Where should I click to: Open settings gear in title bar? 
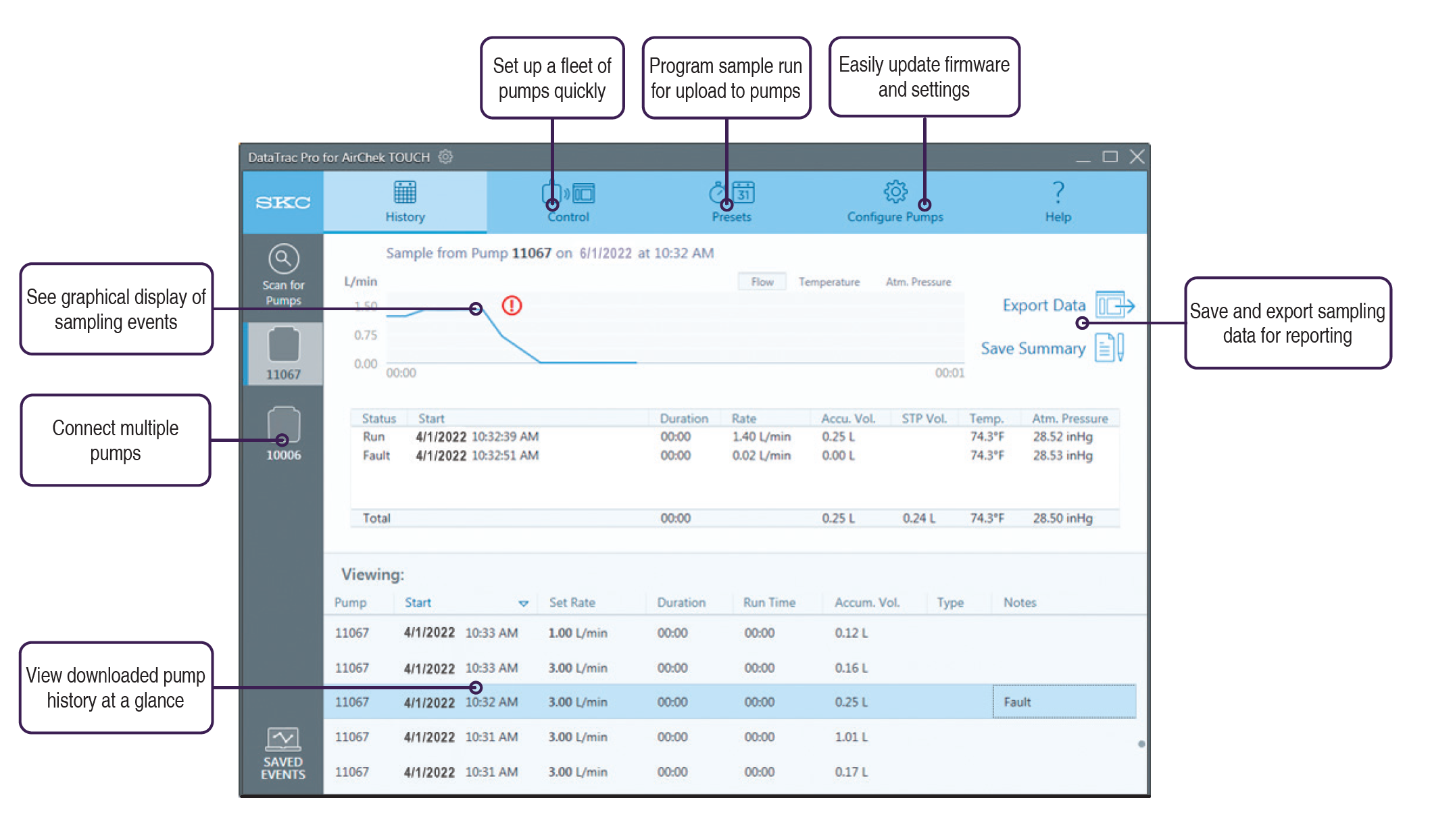[x=445, y=157]
